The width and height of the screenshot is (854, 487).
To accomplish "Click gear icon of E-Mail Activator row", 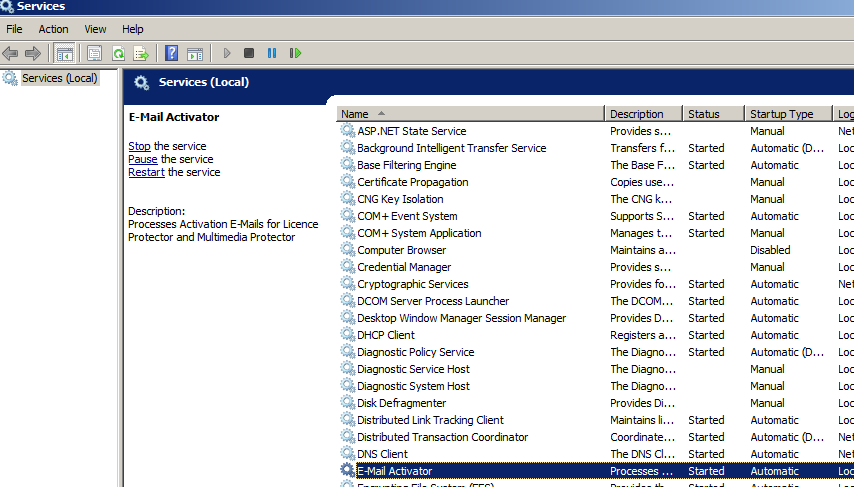I will point(347,470).
